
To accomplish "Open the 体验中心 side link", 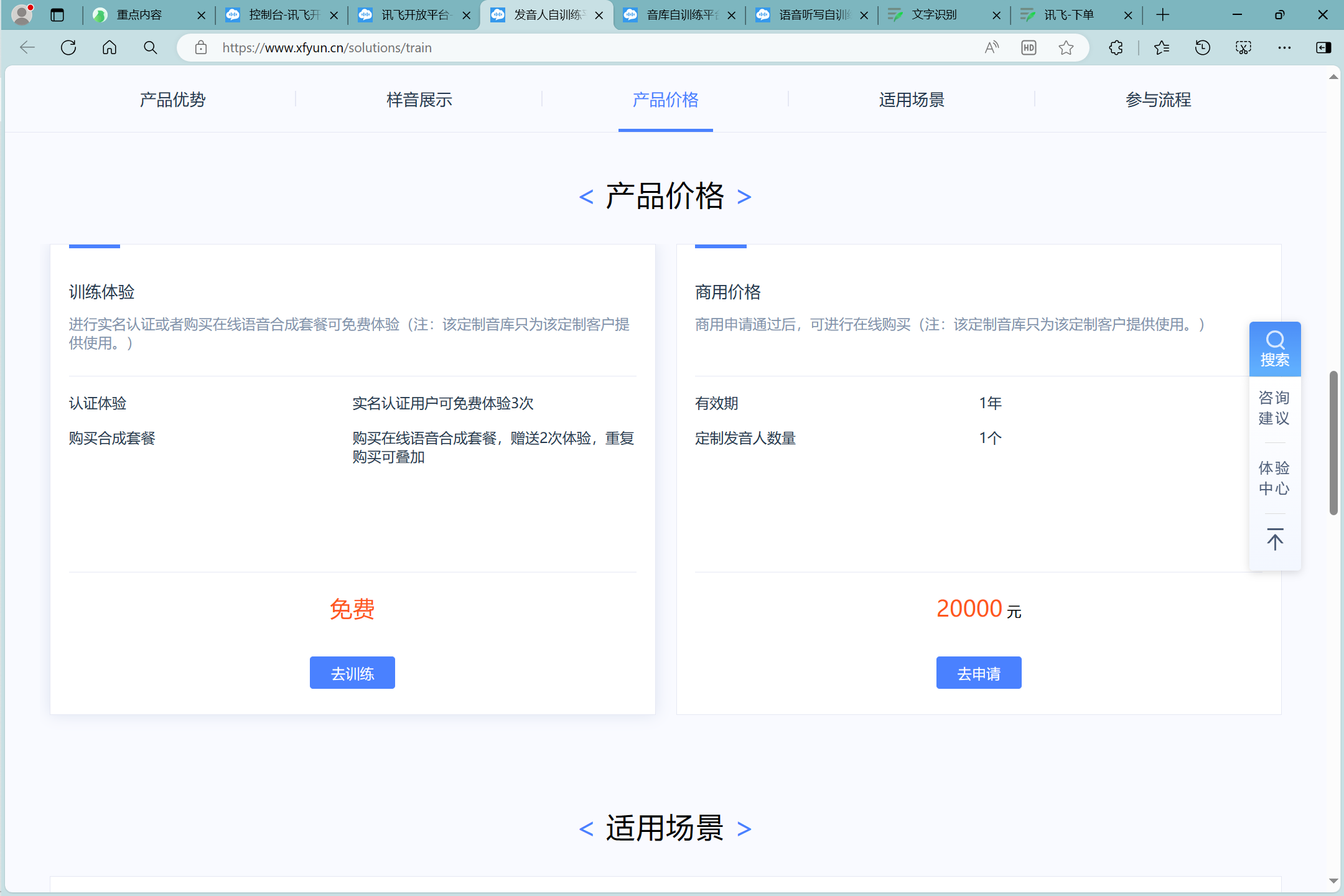I will tap(1274, 478).
